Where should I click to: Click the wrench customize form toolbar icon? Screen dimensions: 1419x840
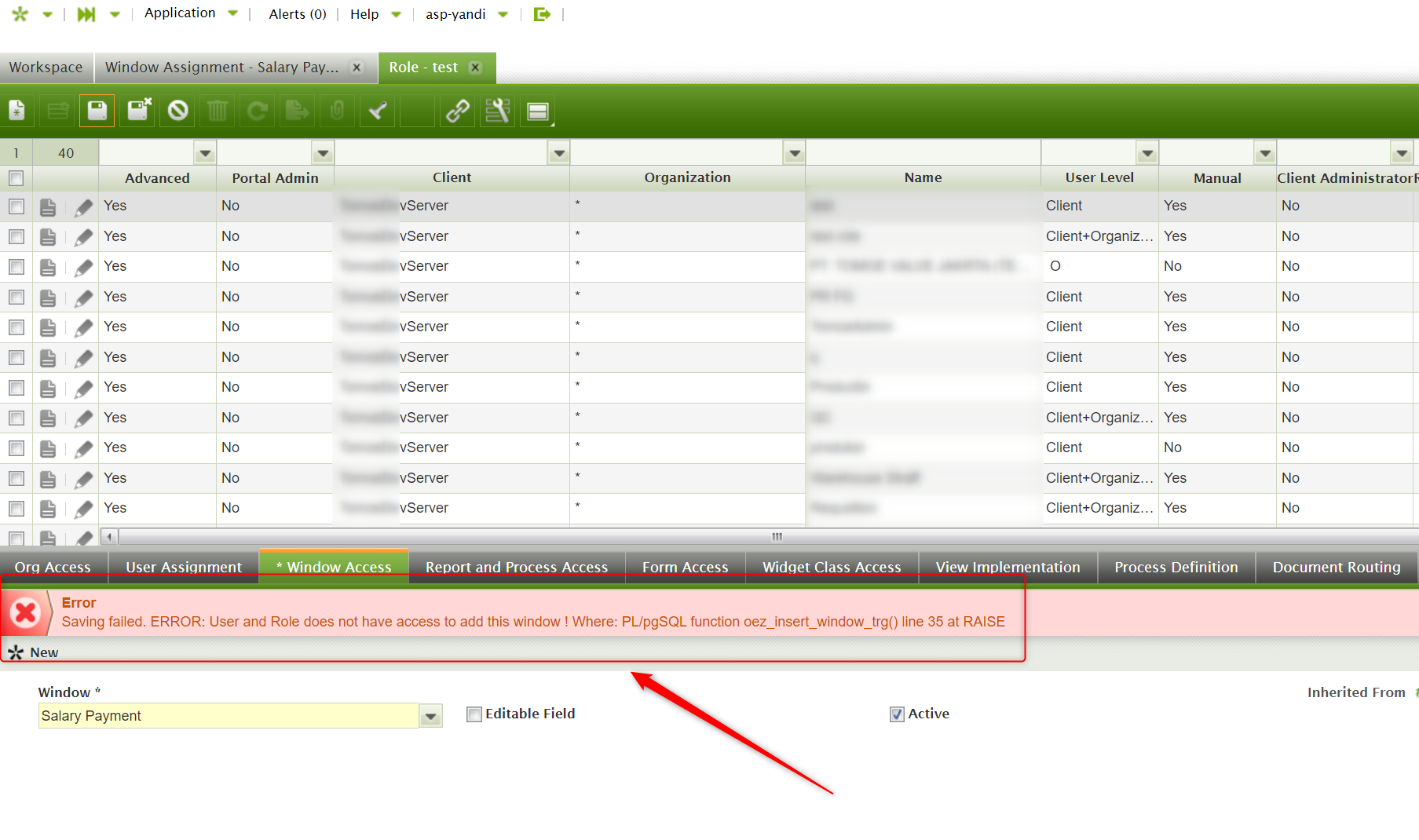[x=498, y=111]
